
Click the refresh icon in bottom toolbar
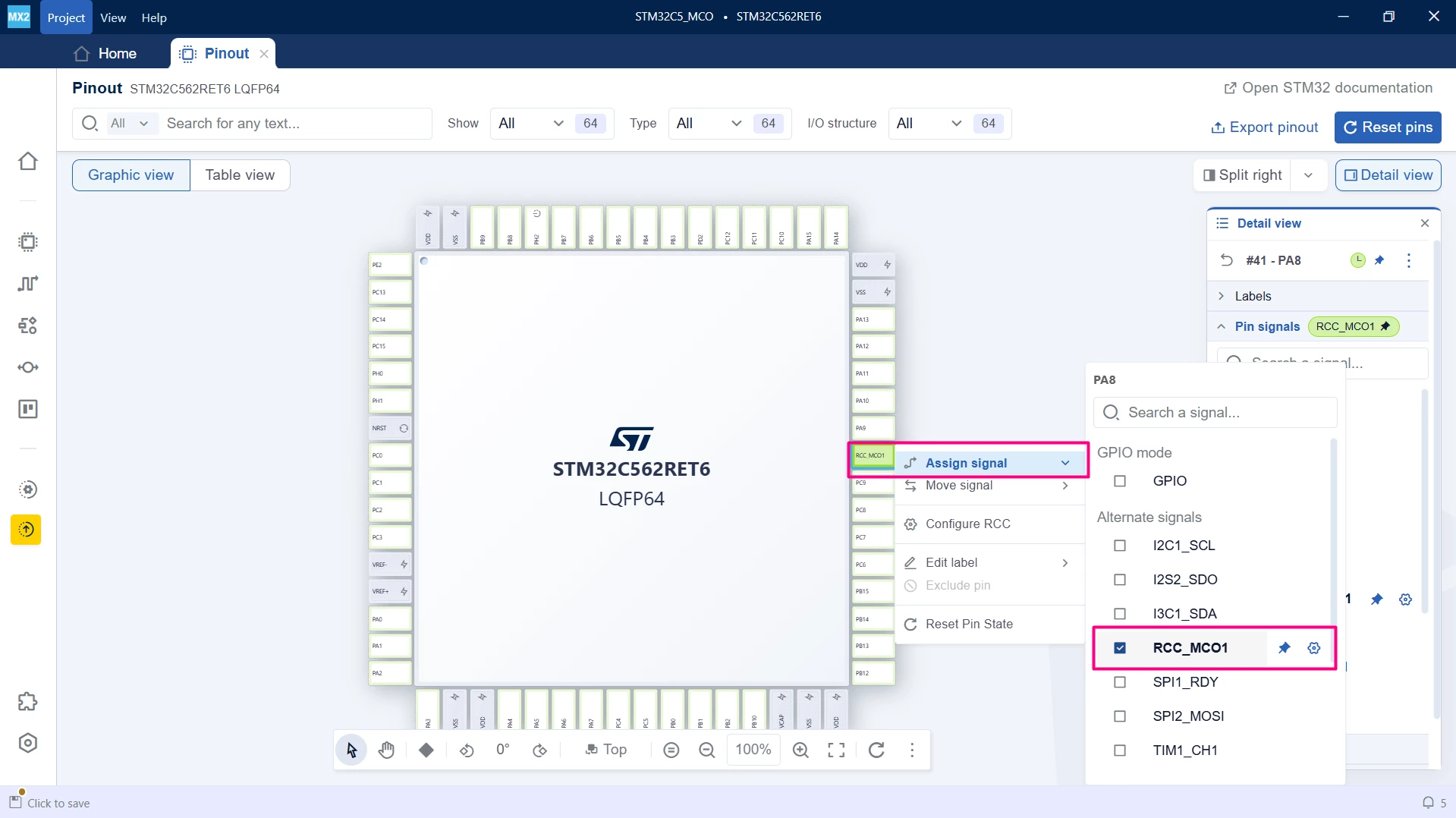876,750
